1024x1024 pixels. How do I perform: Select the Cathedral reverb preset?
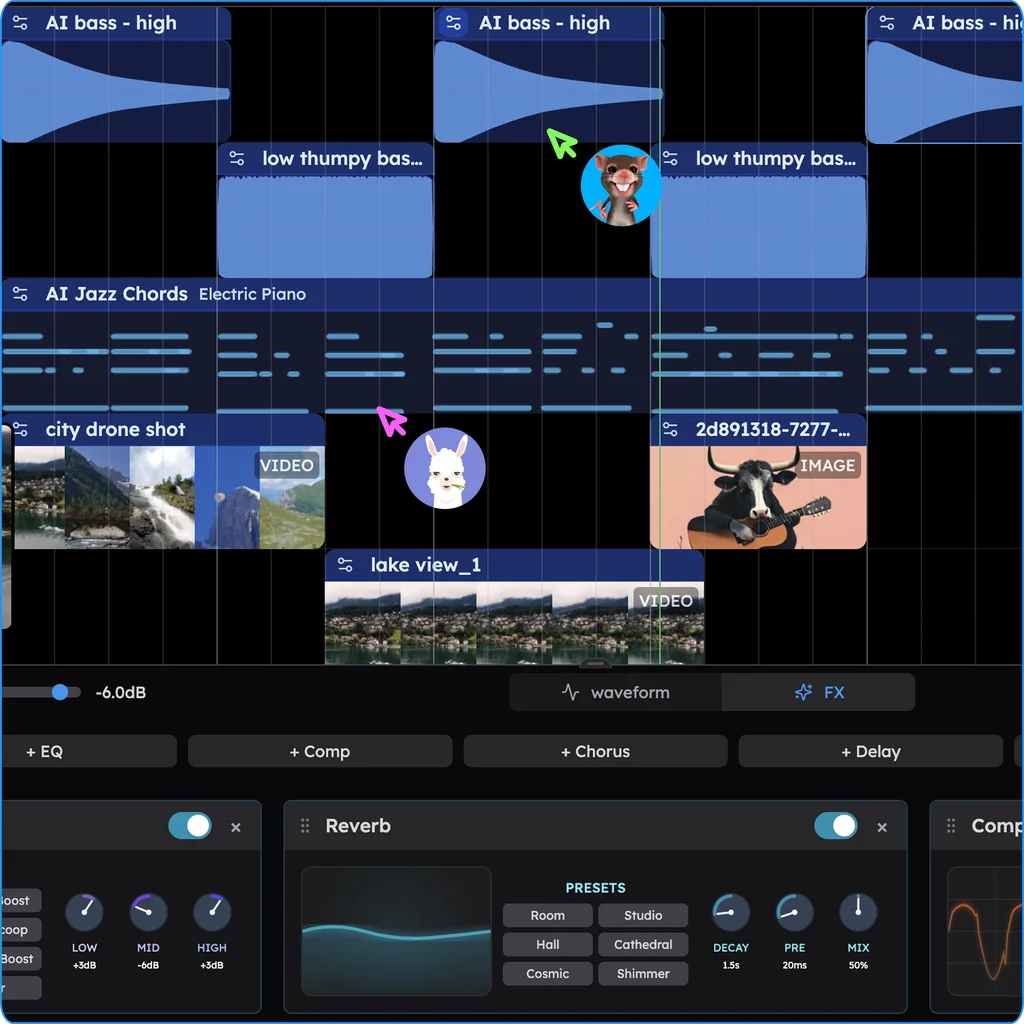point(643,944)
